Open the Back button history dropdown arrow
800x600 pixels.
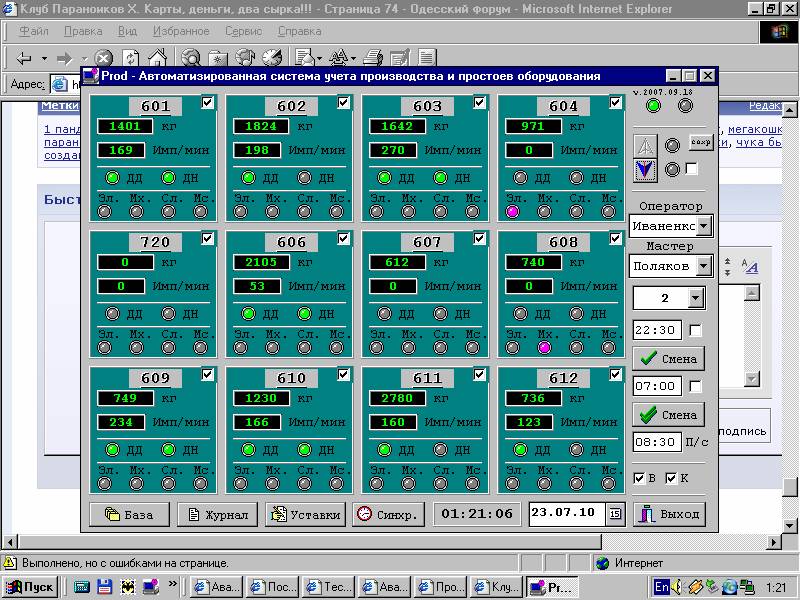tap(44, 58)
